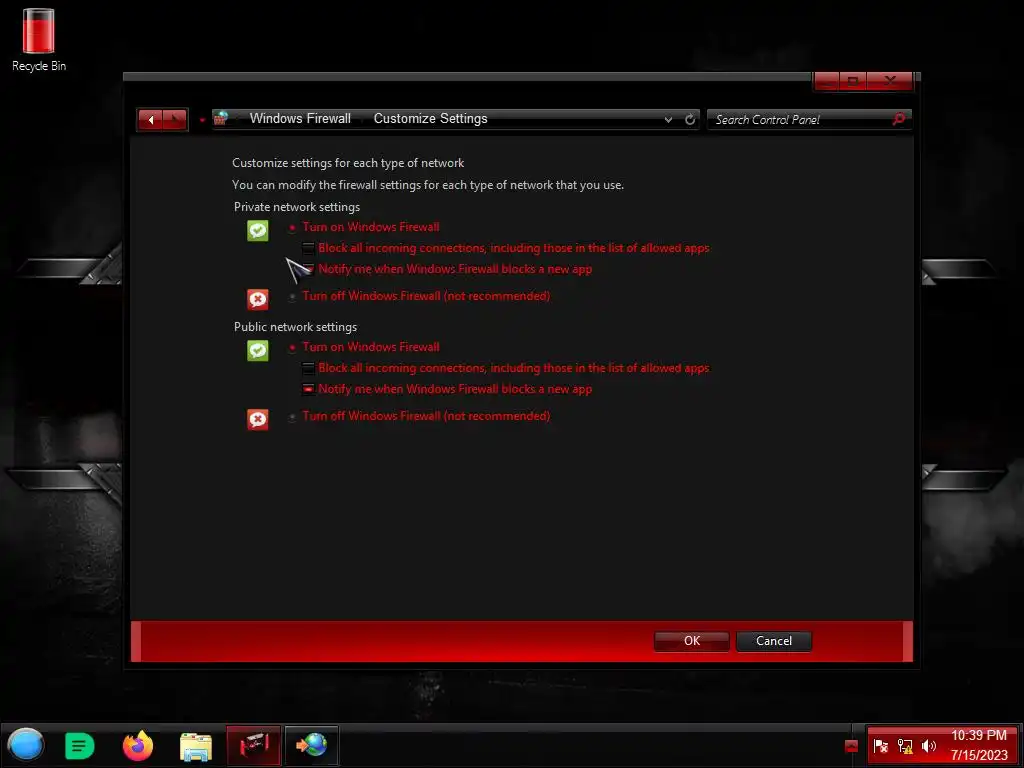Click the clock showing 10:39 PM
The image size is (1024, 768).
979,746
